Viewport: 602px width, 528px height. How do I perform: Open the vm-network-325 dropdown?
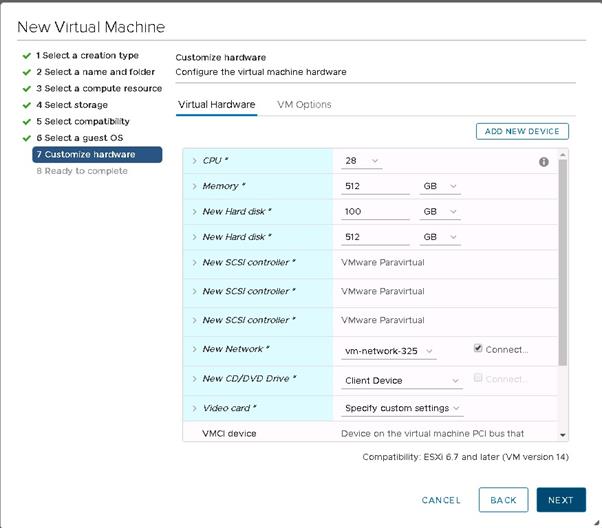click(389, 351)
